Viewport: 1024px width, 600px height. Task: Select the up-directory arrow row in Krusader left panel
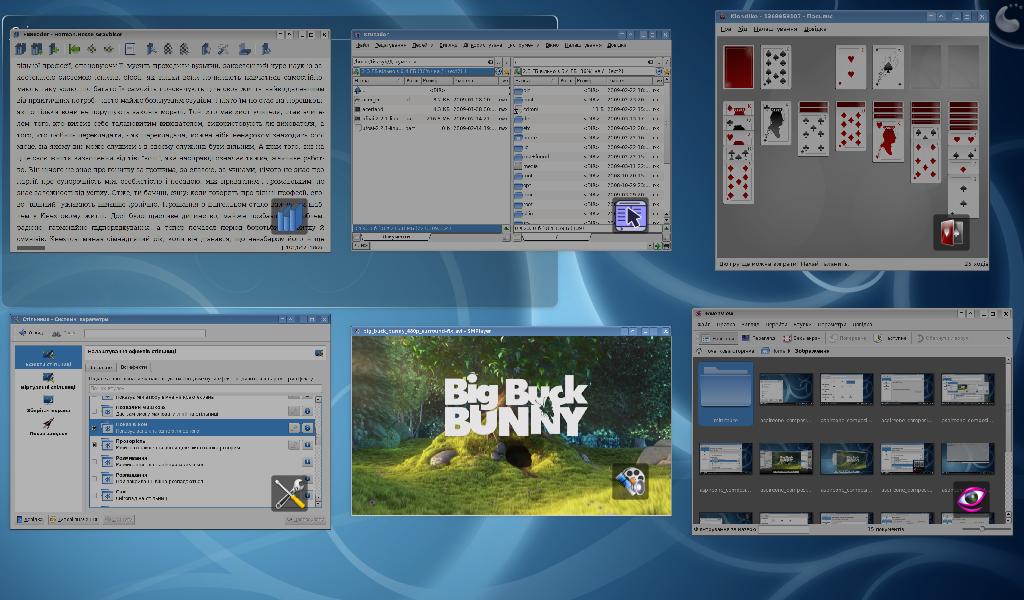430,90
